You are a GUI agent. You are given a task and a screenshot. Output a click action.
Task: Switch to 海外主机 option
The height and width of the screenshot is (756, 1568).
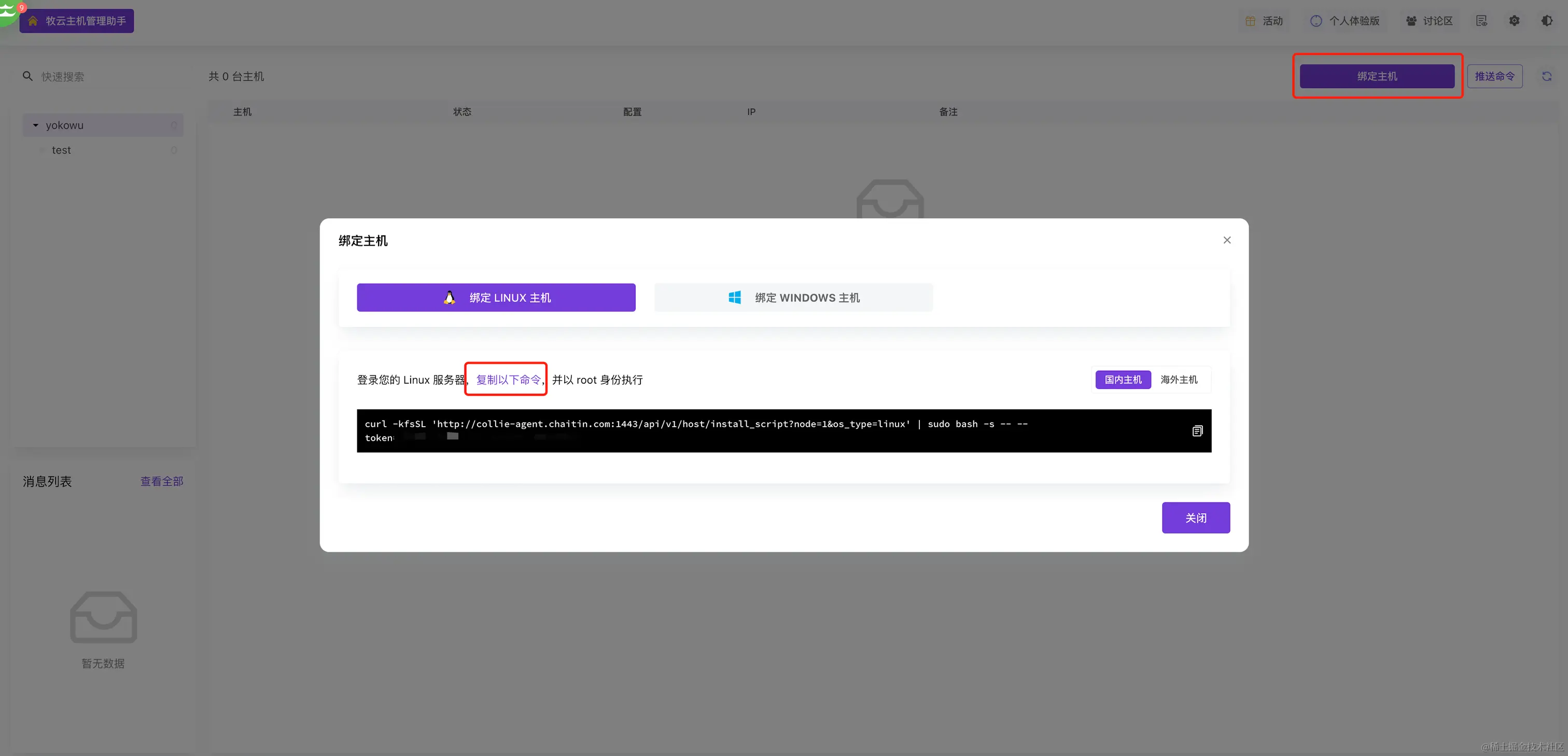1179,379
